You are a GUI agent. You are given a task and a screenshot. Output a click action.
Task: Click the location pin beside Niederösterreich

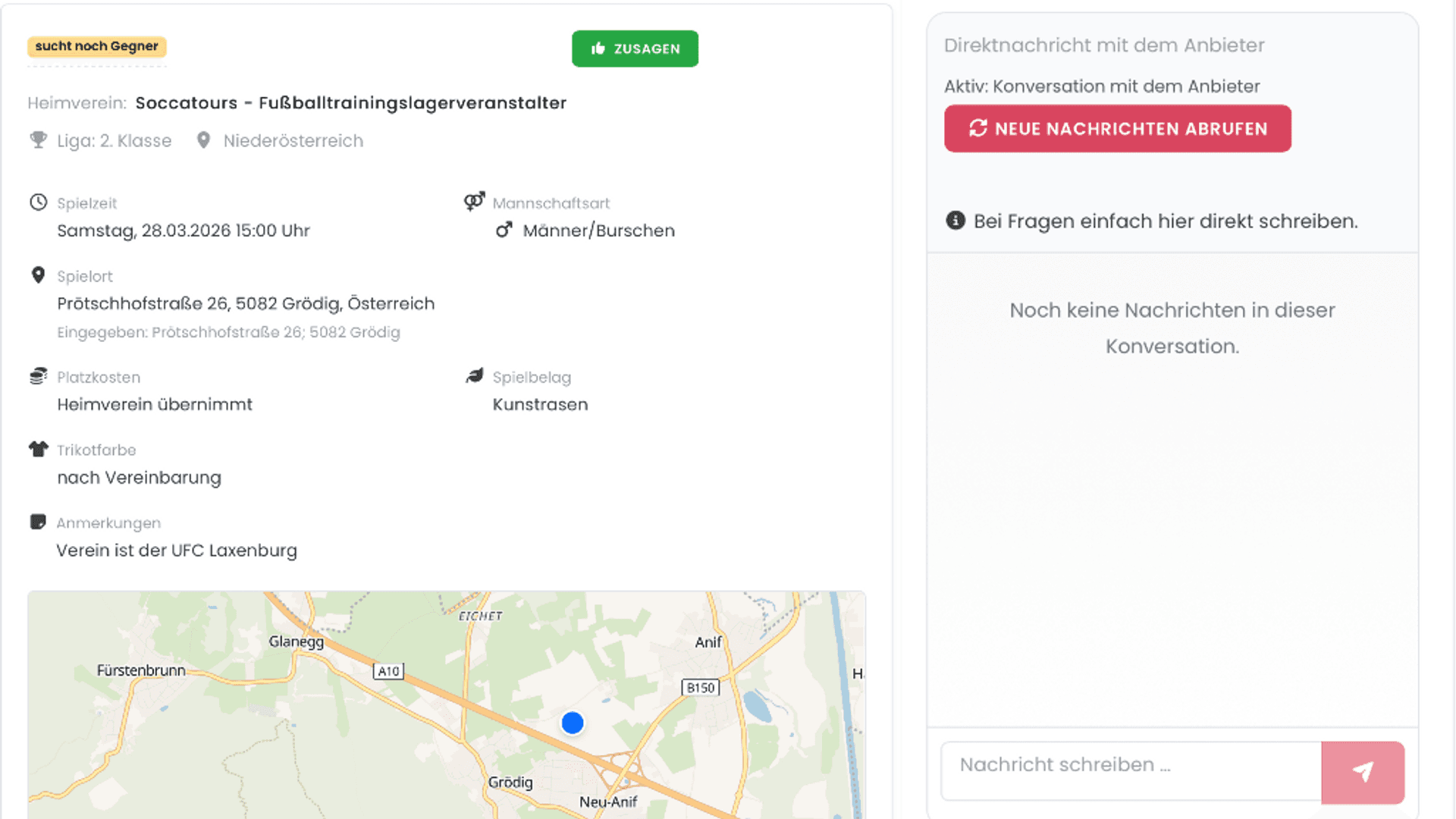(x=203, y=140)
